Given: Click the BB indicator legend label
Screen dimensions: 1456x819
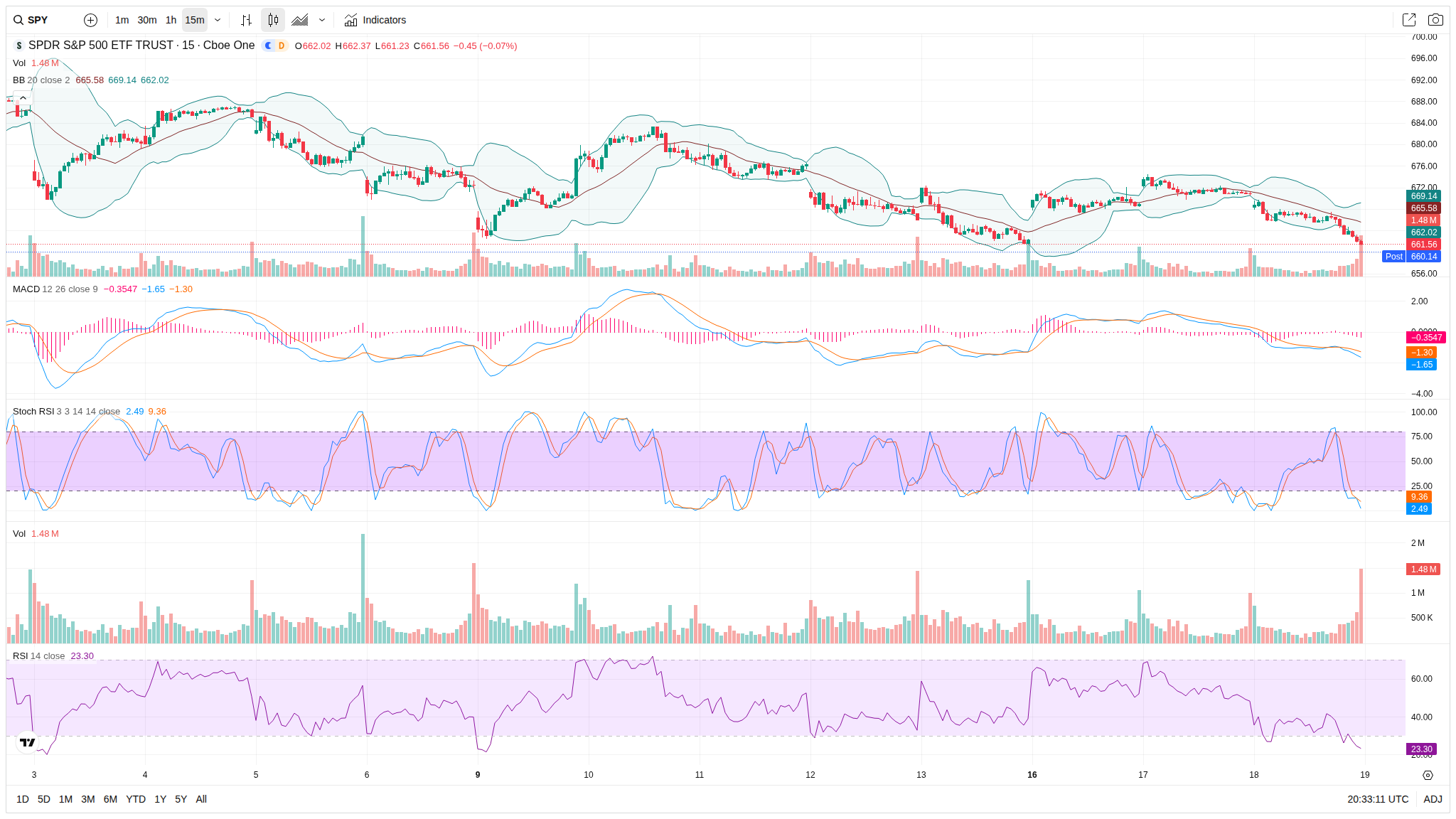Looking at the screenshot, I should pyautogui.click(x=19, y=80).
